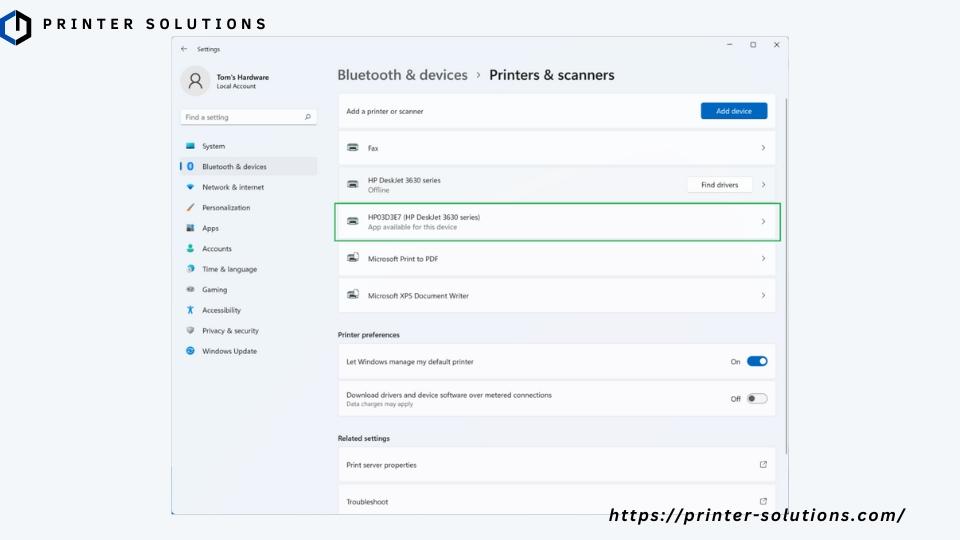Click the Gaming controller icon
Image resolution: width=960 pixels, height=540 pixels.
coord(190,290)
